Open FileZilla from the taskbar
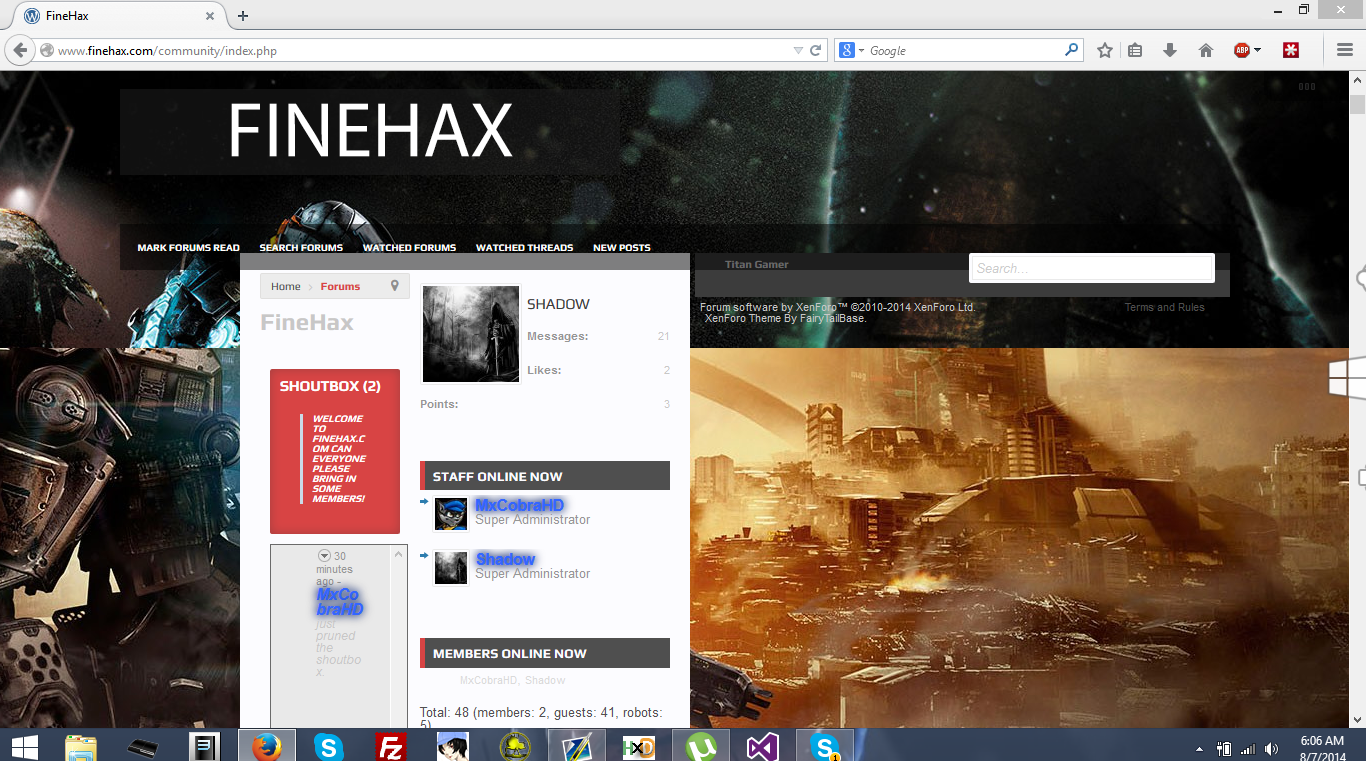 pos(389,747)
